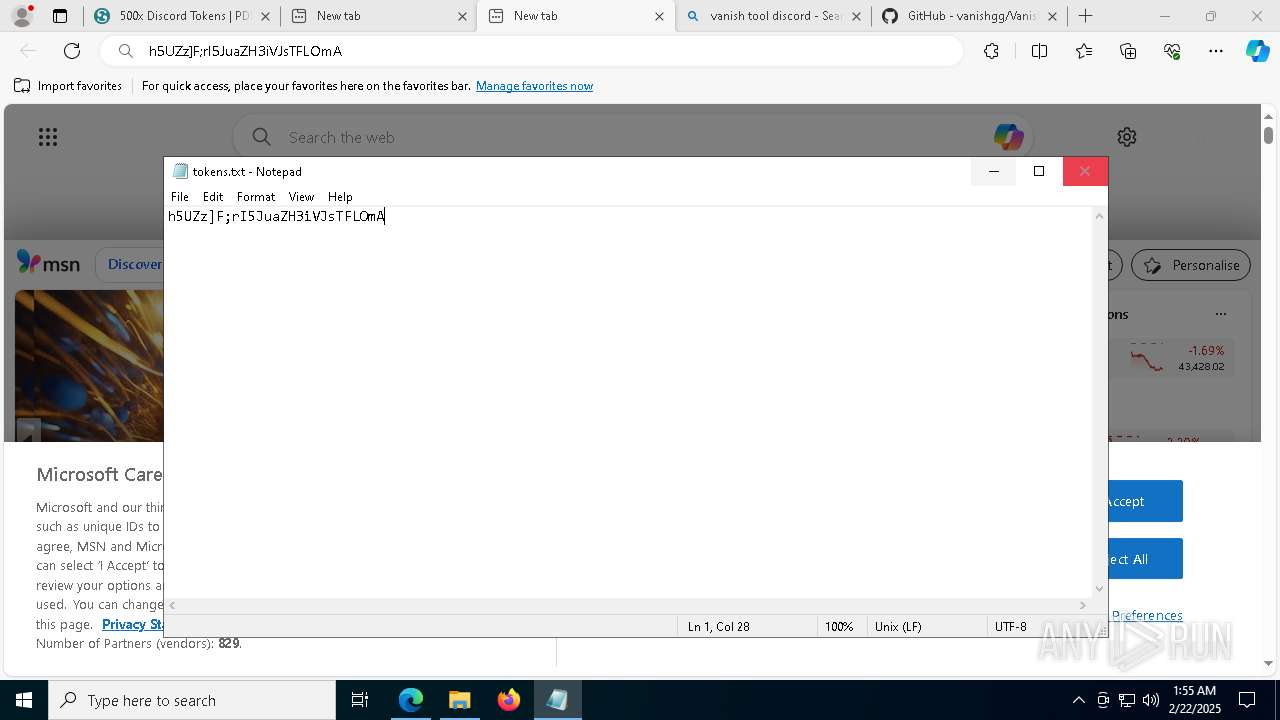
Task: Click the Unix (LF) status text
Action: click(898, 627)
